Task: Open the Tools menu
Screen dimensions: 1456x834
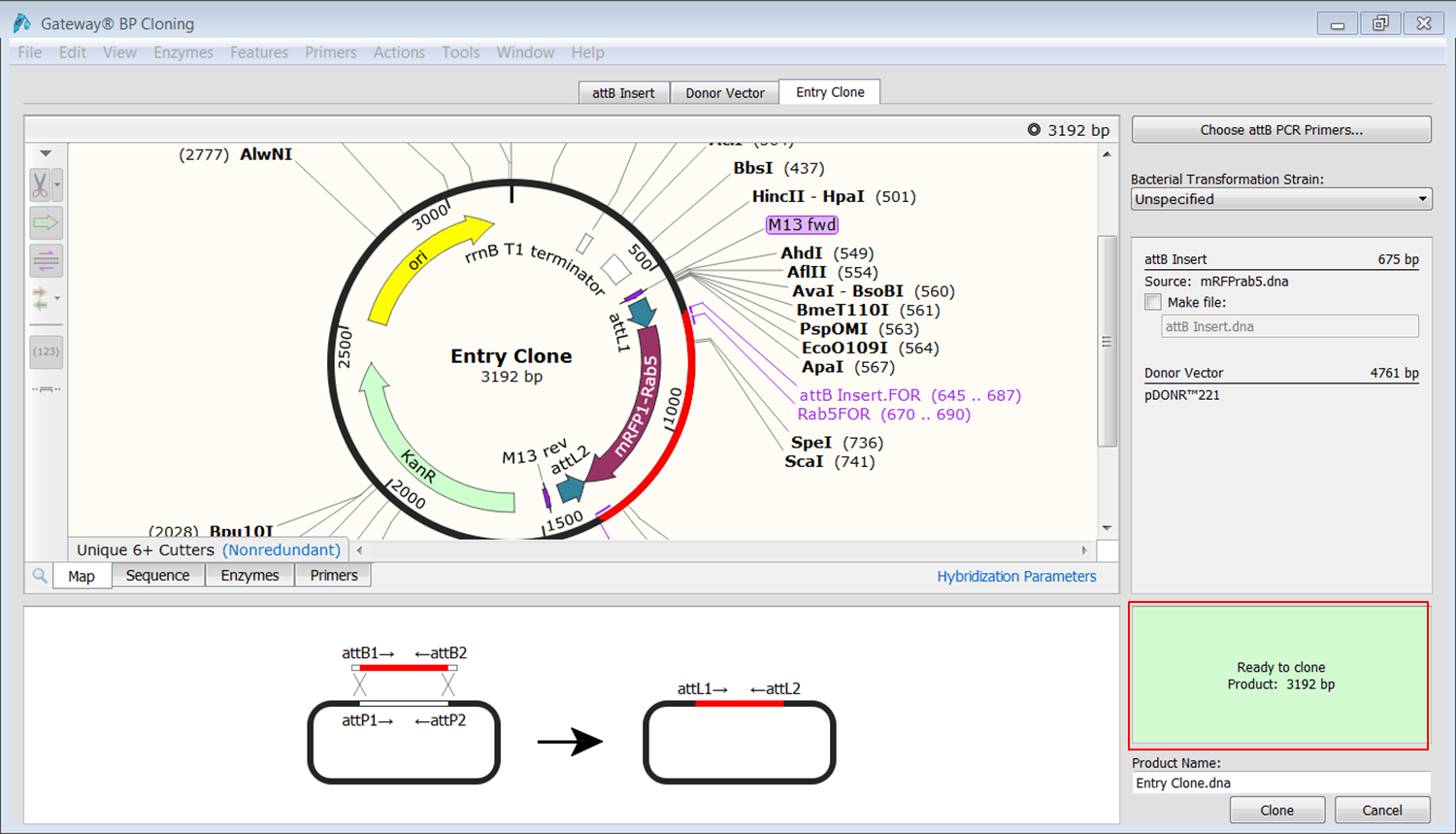Action: [461, 52]
